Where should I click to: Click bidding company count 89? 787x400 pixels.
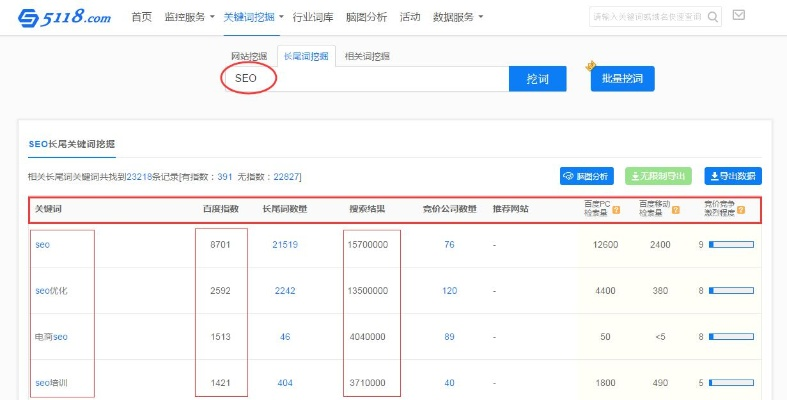point(449,337)
